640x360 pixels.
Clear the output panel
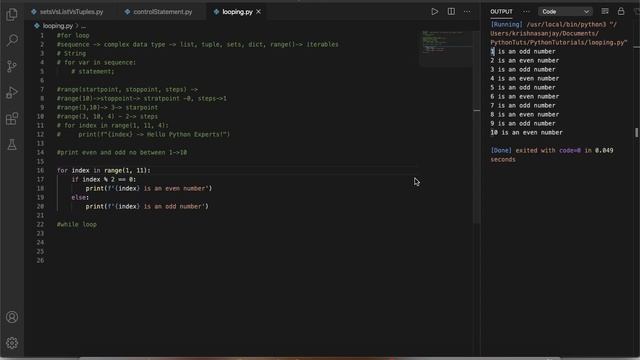click(x=605, y=11)
